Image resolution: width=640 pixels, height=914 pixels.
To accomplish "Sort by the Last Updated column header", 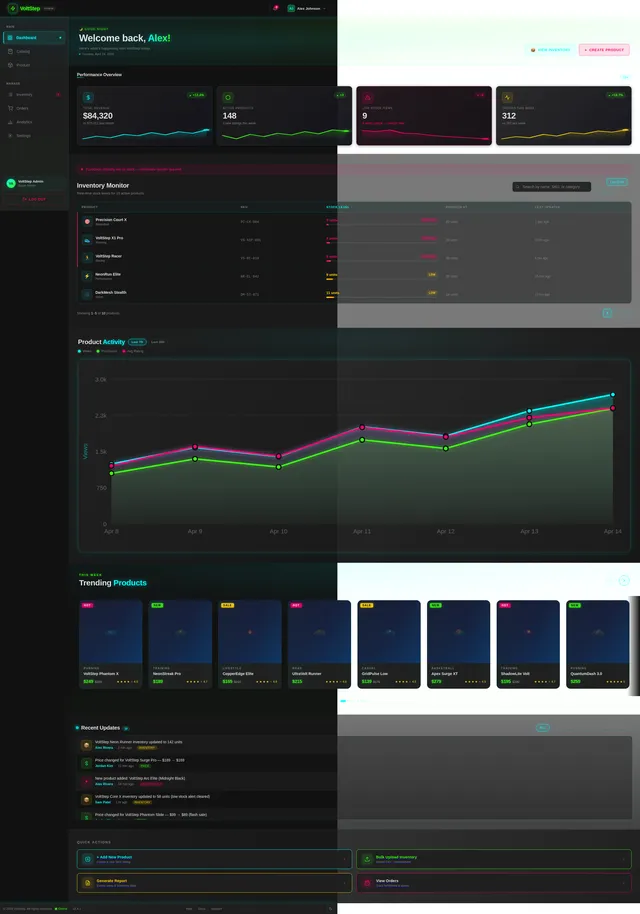I will [547, 207].
